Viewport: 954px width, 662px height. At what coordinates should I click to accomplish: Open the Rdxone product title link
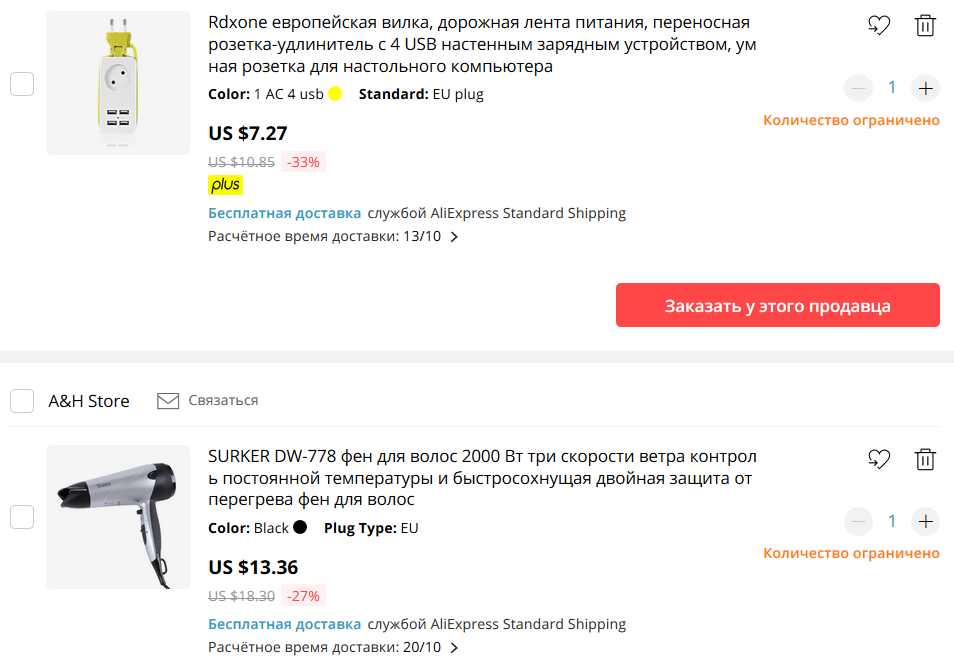482,44
